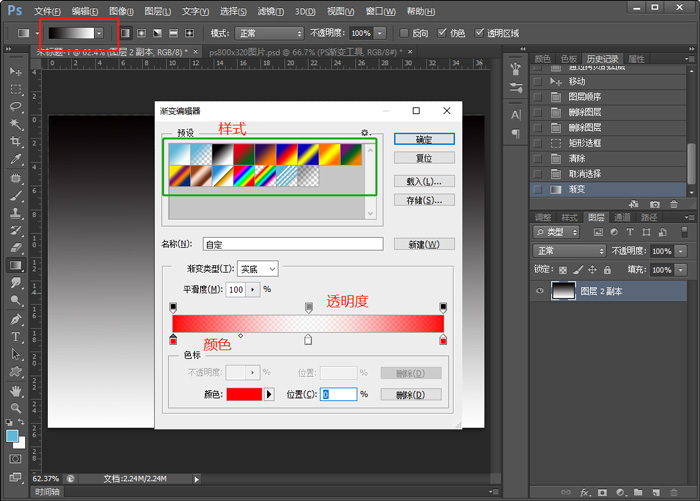Image resolution: width=700 pixels, height=501 pixels.
Task: Set history brush source for 移动 state
Action: [x=538, y=81]
